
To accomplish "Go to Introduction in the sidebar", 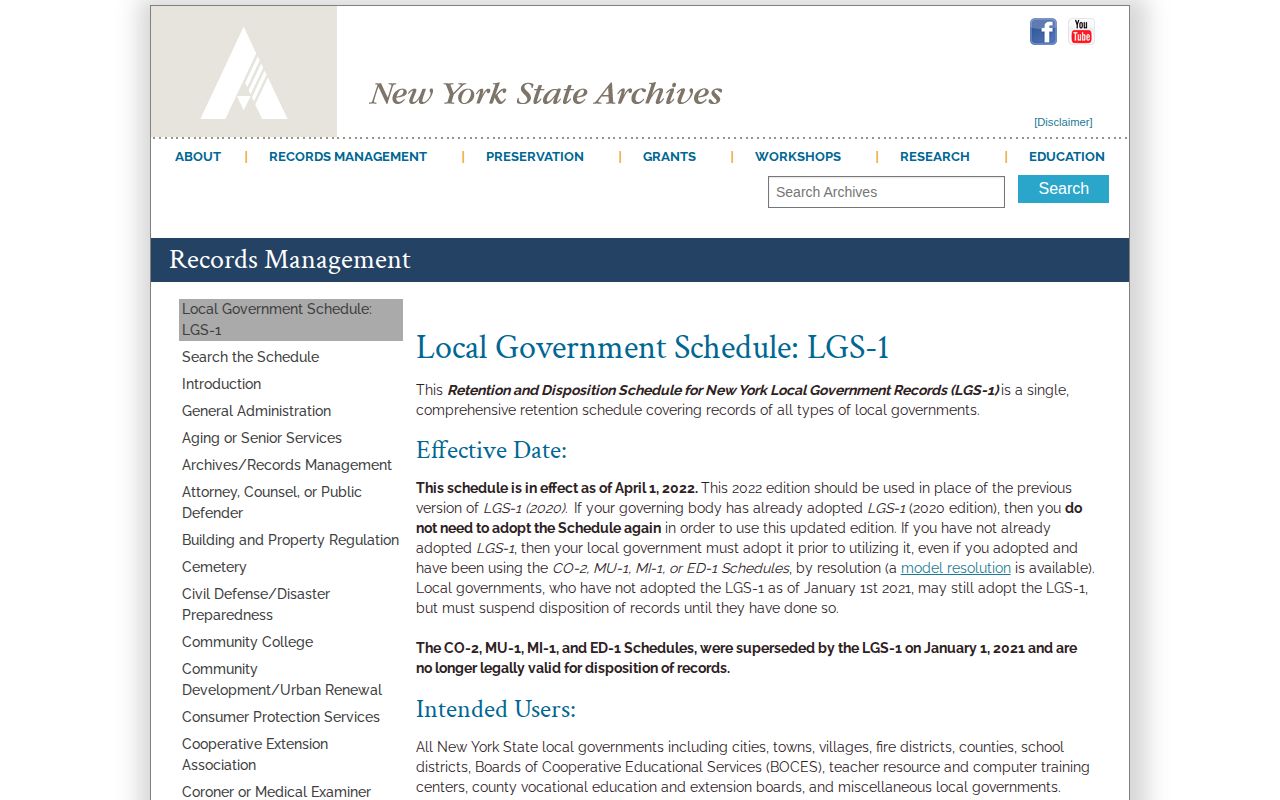I will point(221,384).
